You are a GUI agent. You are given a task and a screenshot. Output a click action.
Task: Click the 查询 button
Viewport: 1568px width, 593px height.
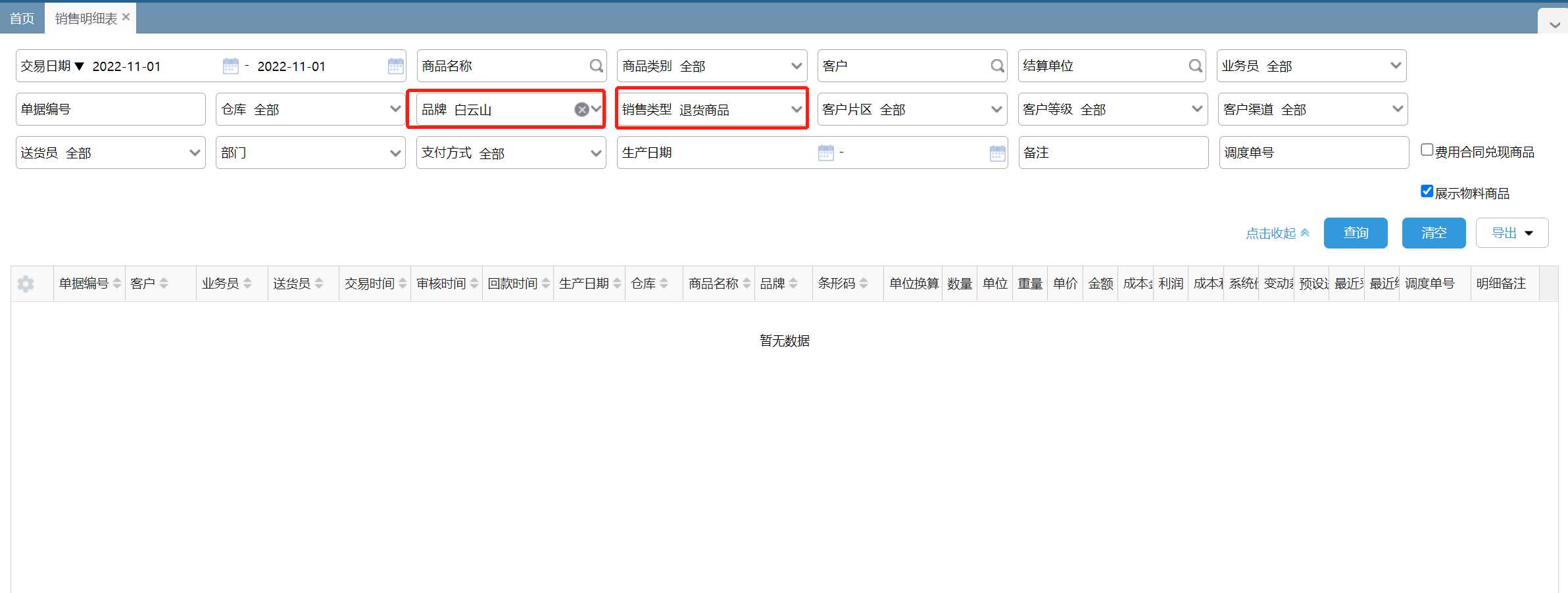click(1355, 233)
